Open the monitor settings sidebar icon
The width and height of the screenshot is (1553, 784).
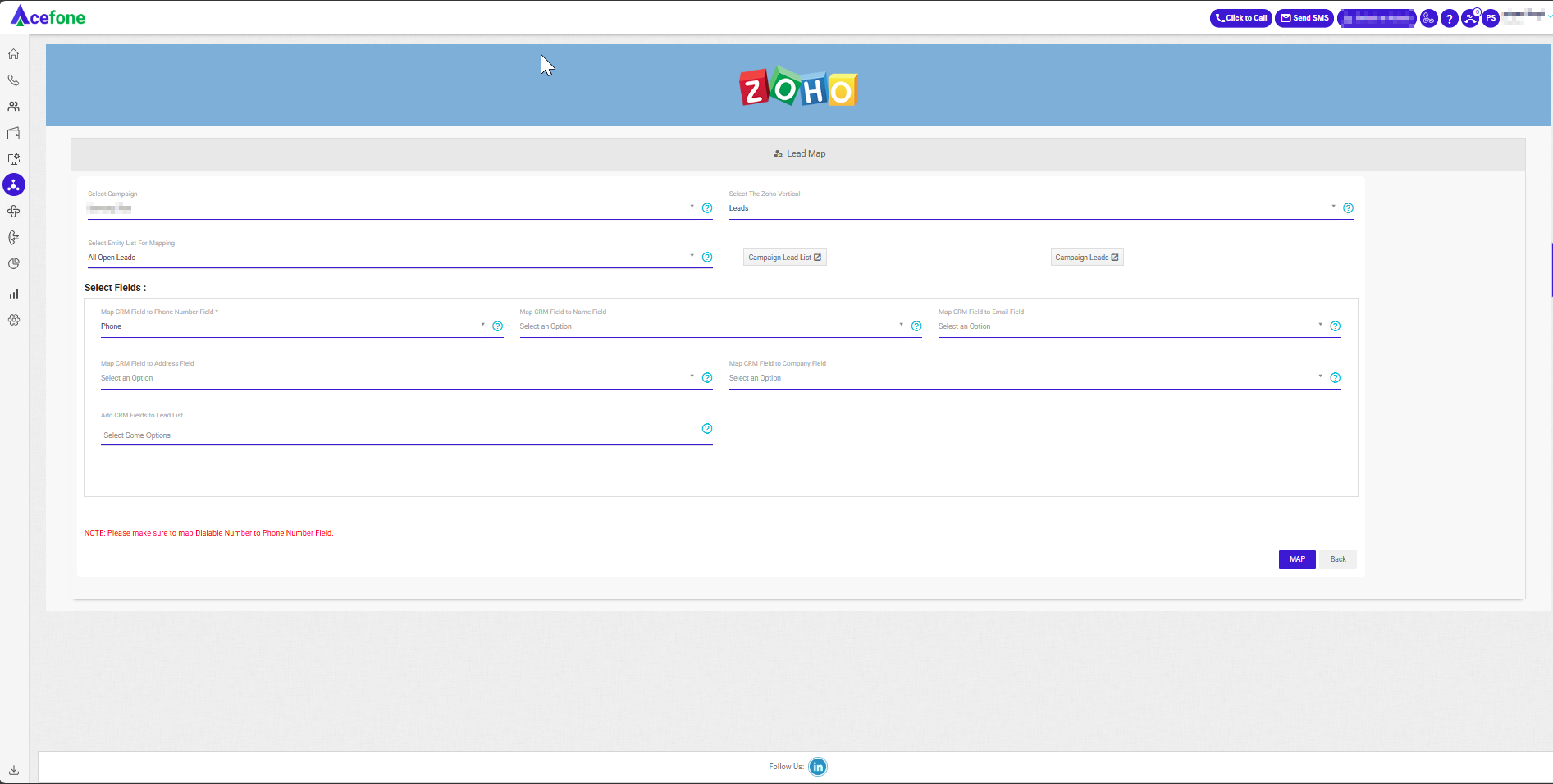[14, 159]
